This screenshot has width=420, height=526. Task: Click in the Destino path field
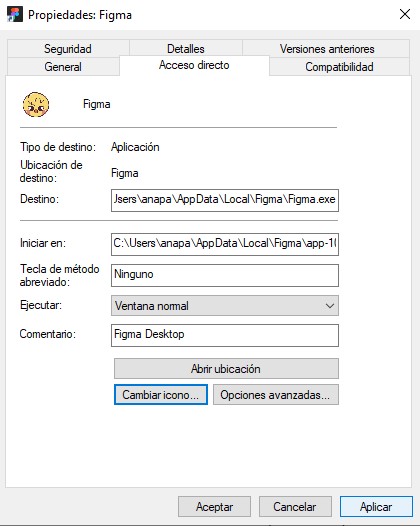[225, 200]
